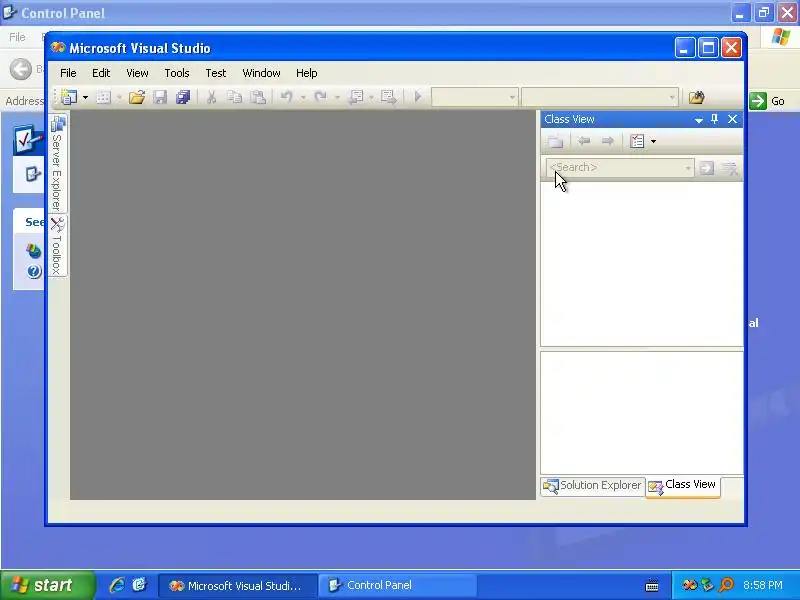
Task: Open the File menu in Control Panel
Action: (17, 37)
